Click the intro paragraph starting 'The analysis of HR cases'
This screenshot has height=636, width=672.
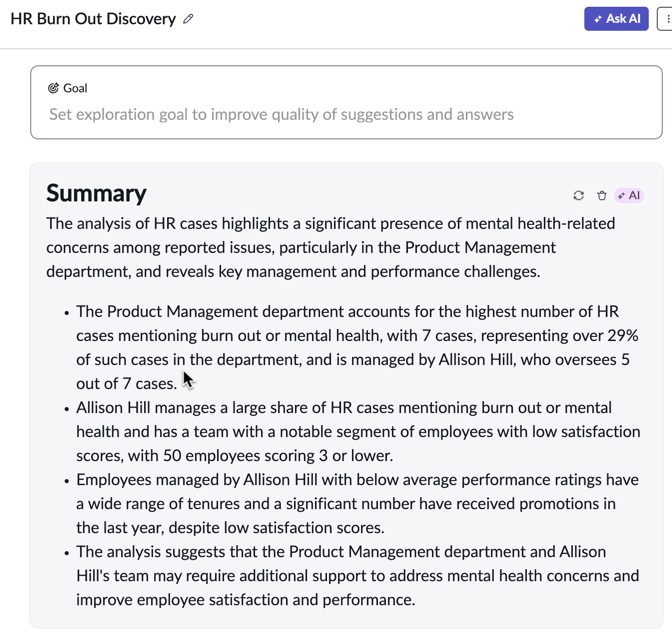[330, 247]
